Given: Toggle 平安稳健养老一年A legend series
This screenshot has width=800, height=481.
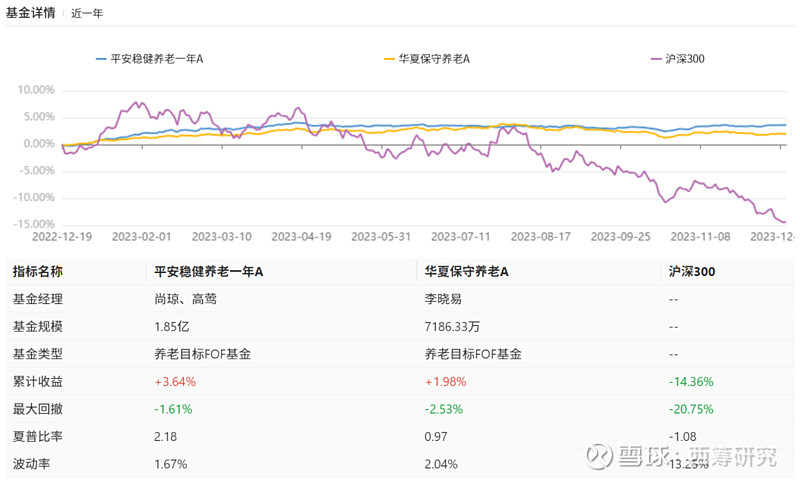Looking at the screenshot, I should (x=149, y=59).
